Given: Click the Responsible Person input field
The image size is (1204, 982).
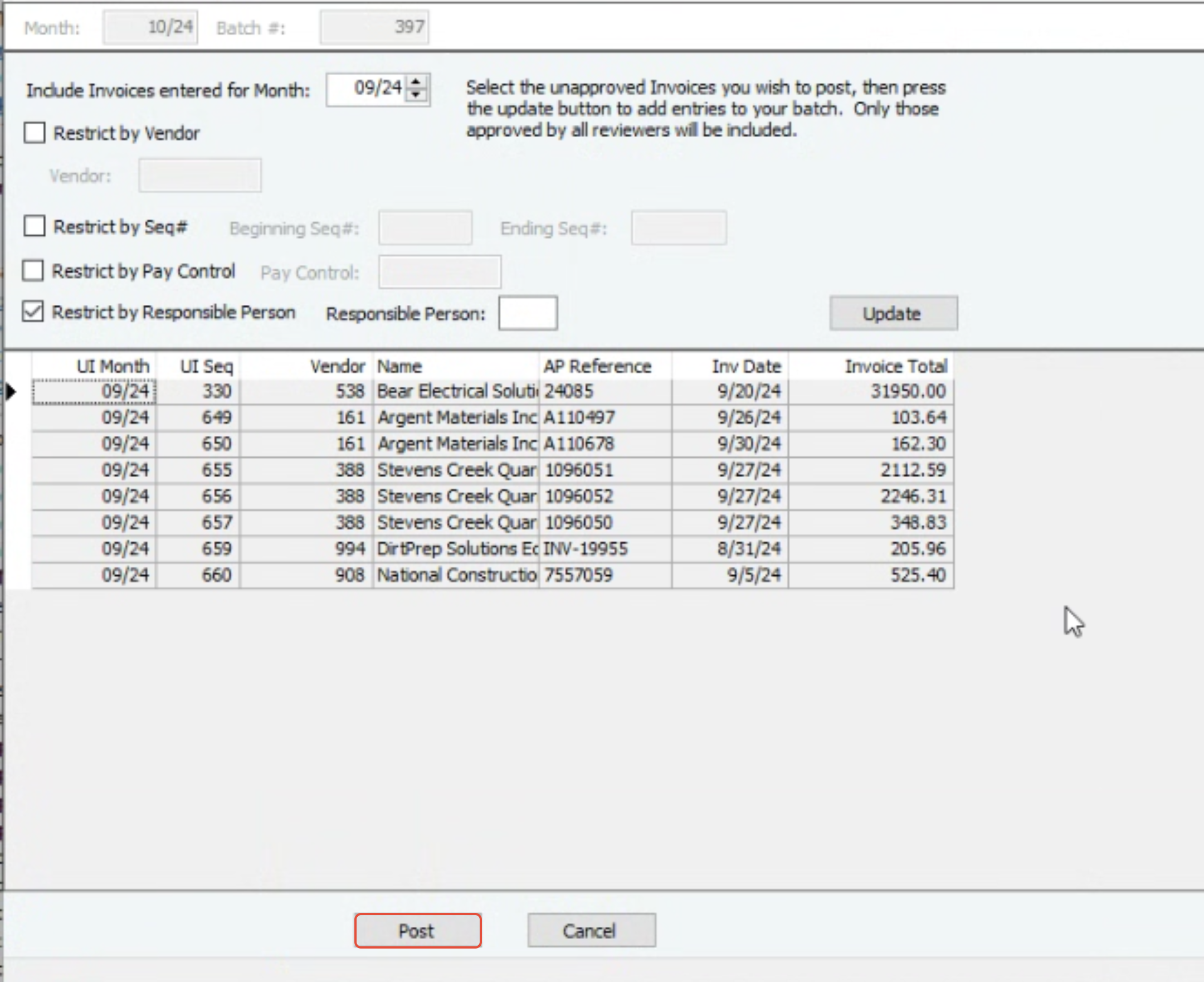Looking at the screenshot, I should point(527,313).
